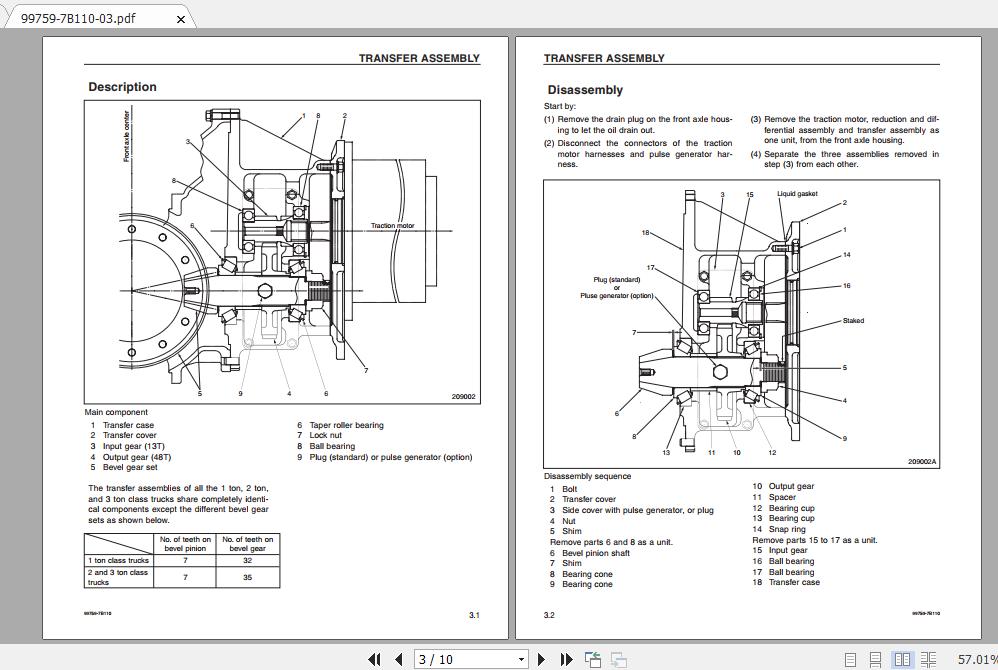Advance to the next page
The width and height of the screenshot is (998, 670).
[541, 658]
